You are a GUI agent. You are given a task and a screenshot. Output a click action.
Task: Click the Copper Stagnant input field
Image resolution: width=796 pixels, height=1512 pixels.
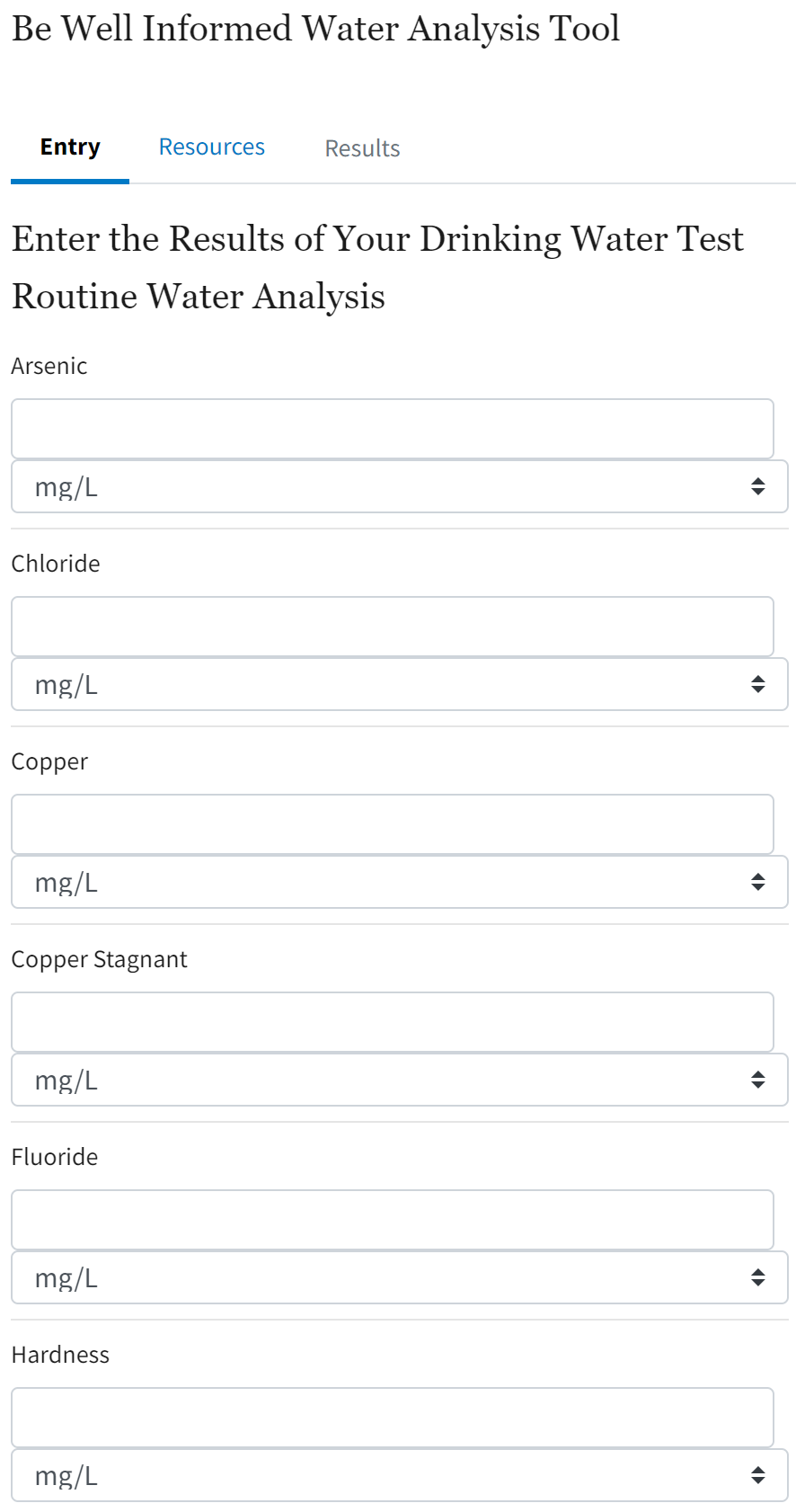click(393, 1022)
